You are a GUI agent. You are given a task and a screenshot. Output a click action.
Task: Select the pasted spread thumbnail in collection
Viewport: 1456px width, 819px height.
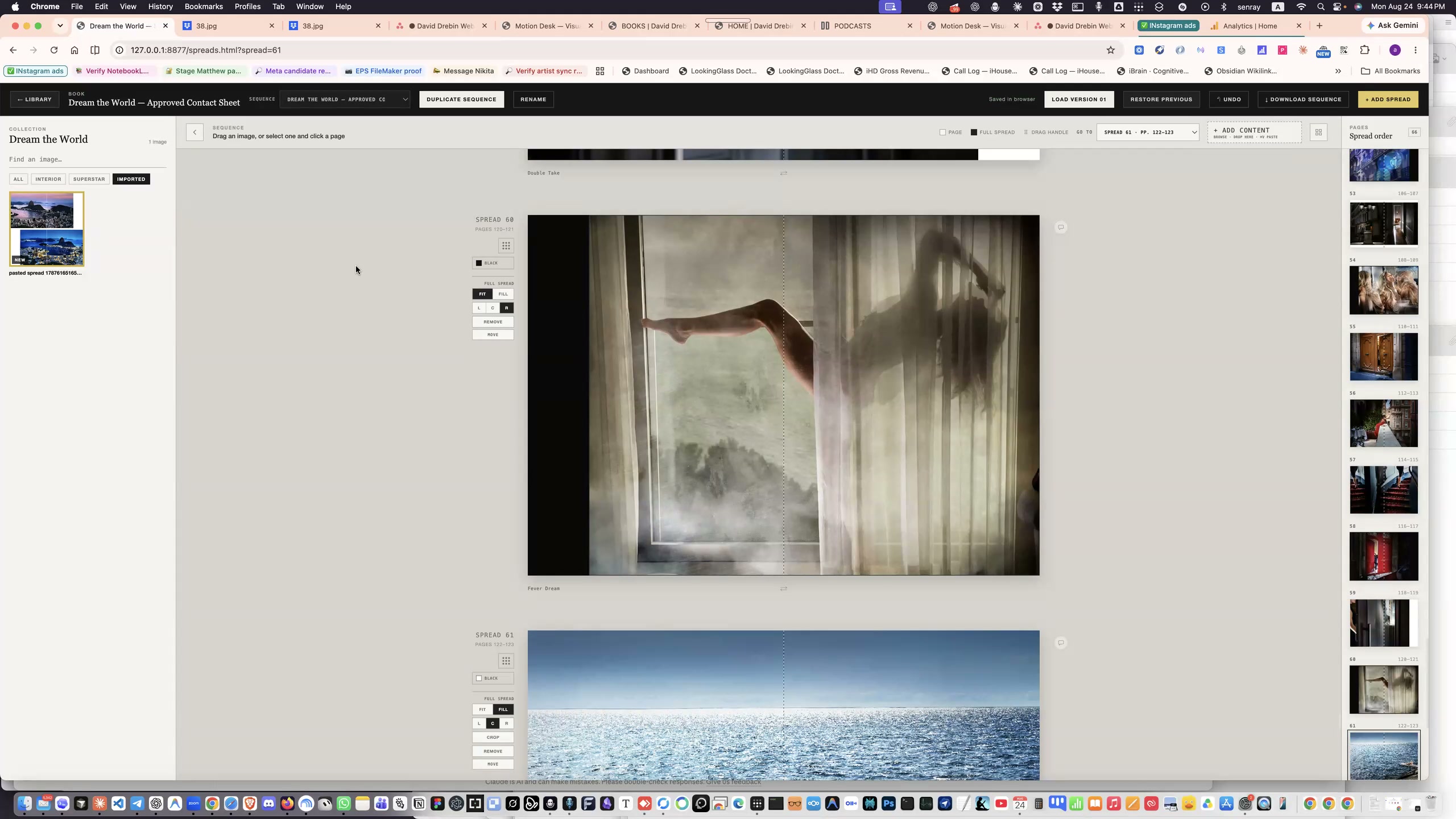(x=47, y=229)
